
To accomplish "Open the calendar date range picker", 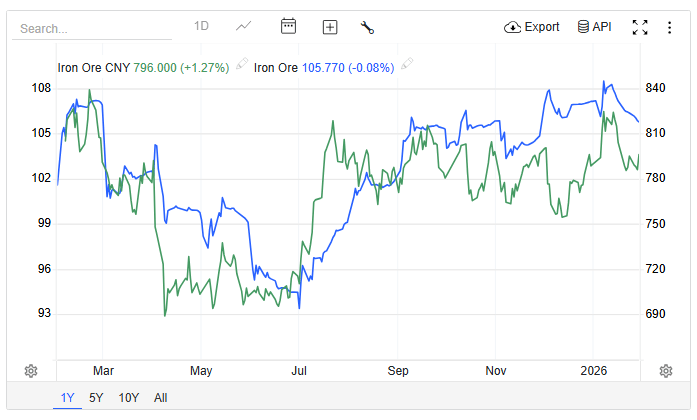I will 288,26.
